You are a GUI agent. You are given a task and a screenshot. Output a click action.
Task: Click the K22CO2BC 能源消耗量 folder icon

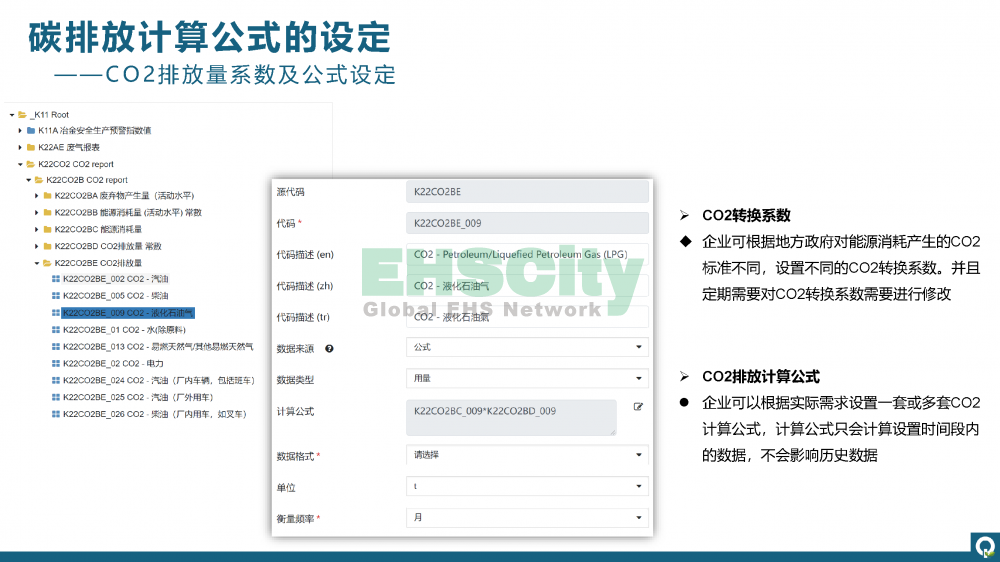pos(47,229)
